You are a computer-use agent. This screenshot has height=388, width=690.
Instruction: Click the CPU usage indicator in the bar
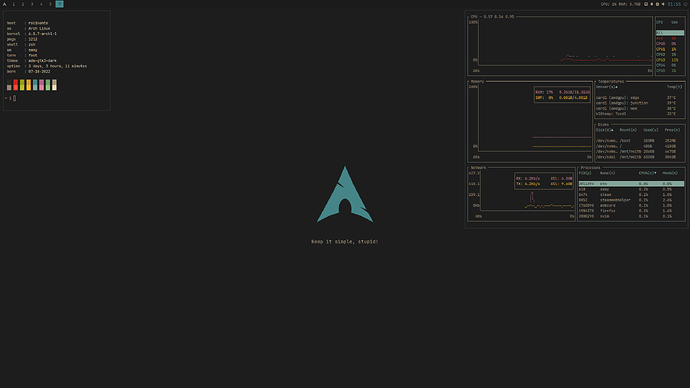(x=609, y=4)
